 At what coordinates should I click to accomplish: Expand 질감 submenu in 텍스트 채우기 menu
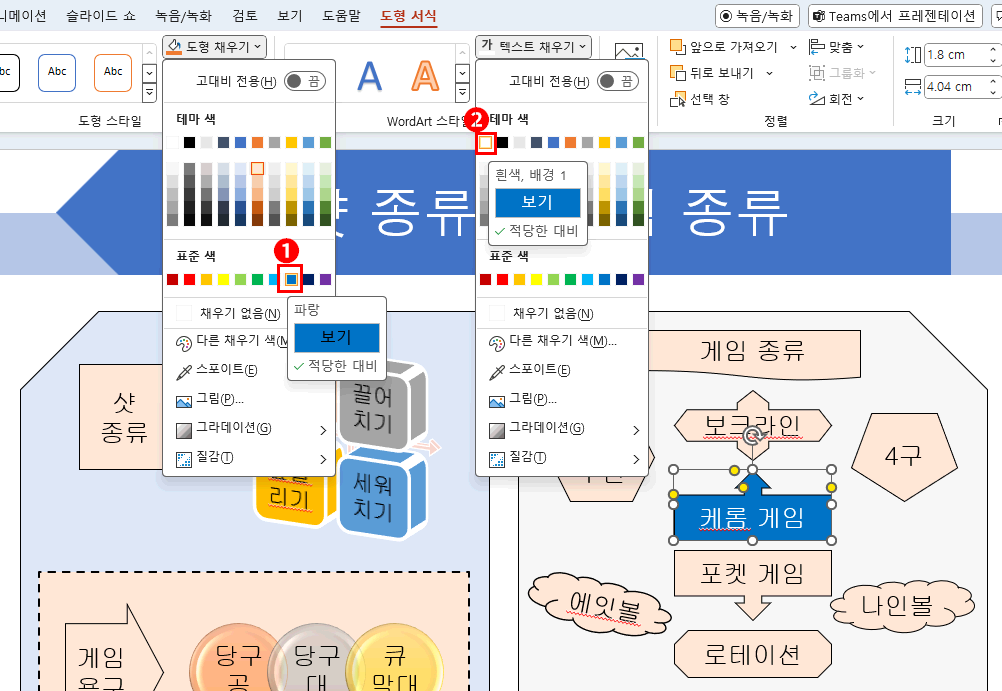coord(562,458)
